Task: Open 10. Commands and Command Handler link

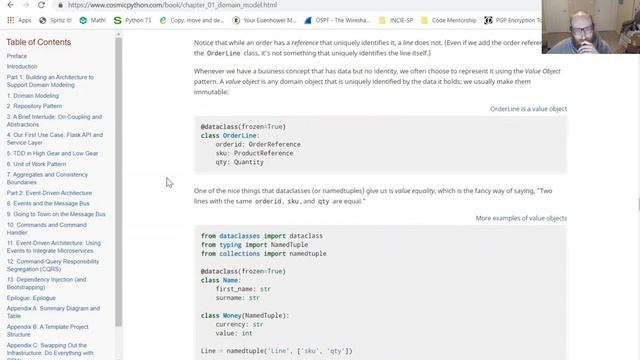Action: tap(47, 229)
